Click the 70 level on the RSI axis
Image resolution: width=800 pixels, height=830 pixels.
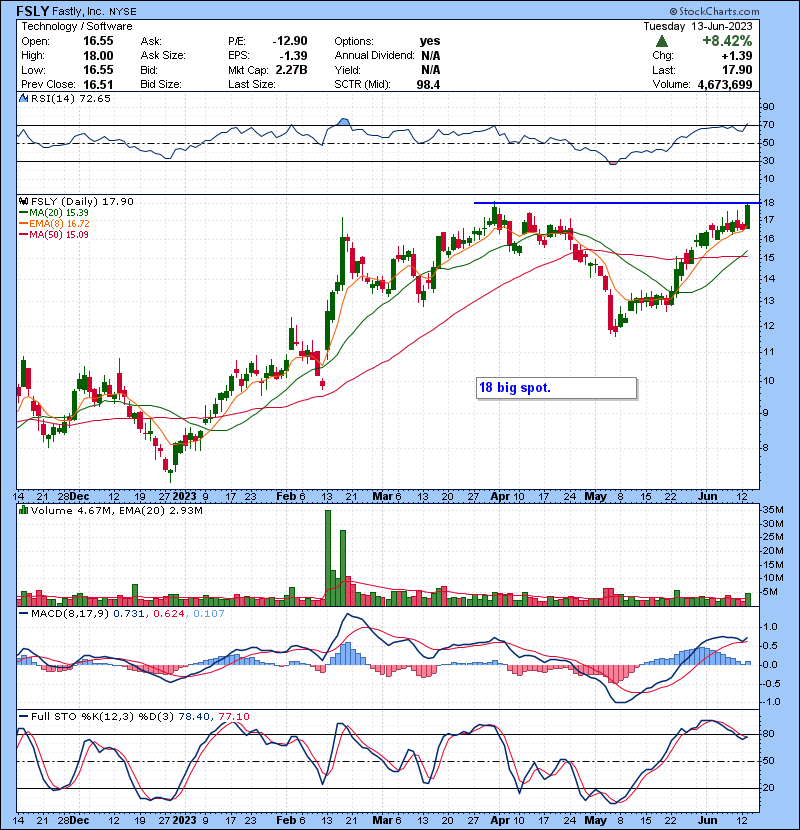(768, 125)
